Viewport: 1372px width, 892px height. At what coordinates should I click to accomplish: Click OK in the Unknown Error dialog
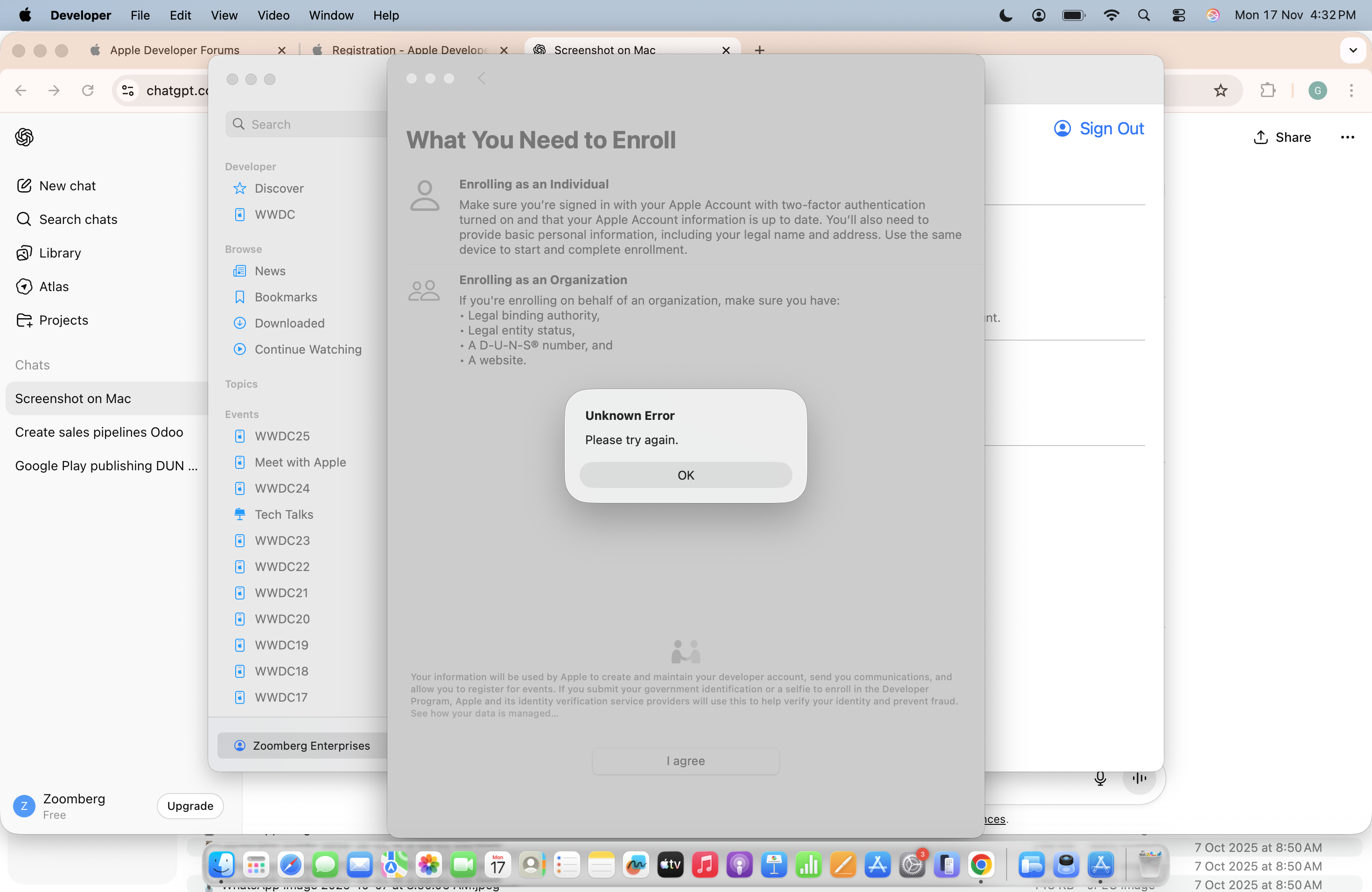click(686, 475)
